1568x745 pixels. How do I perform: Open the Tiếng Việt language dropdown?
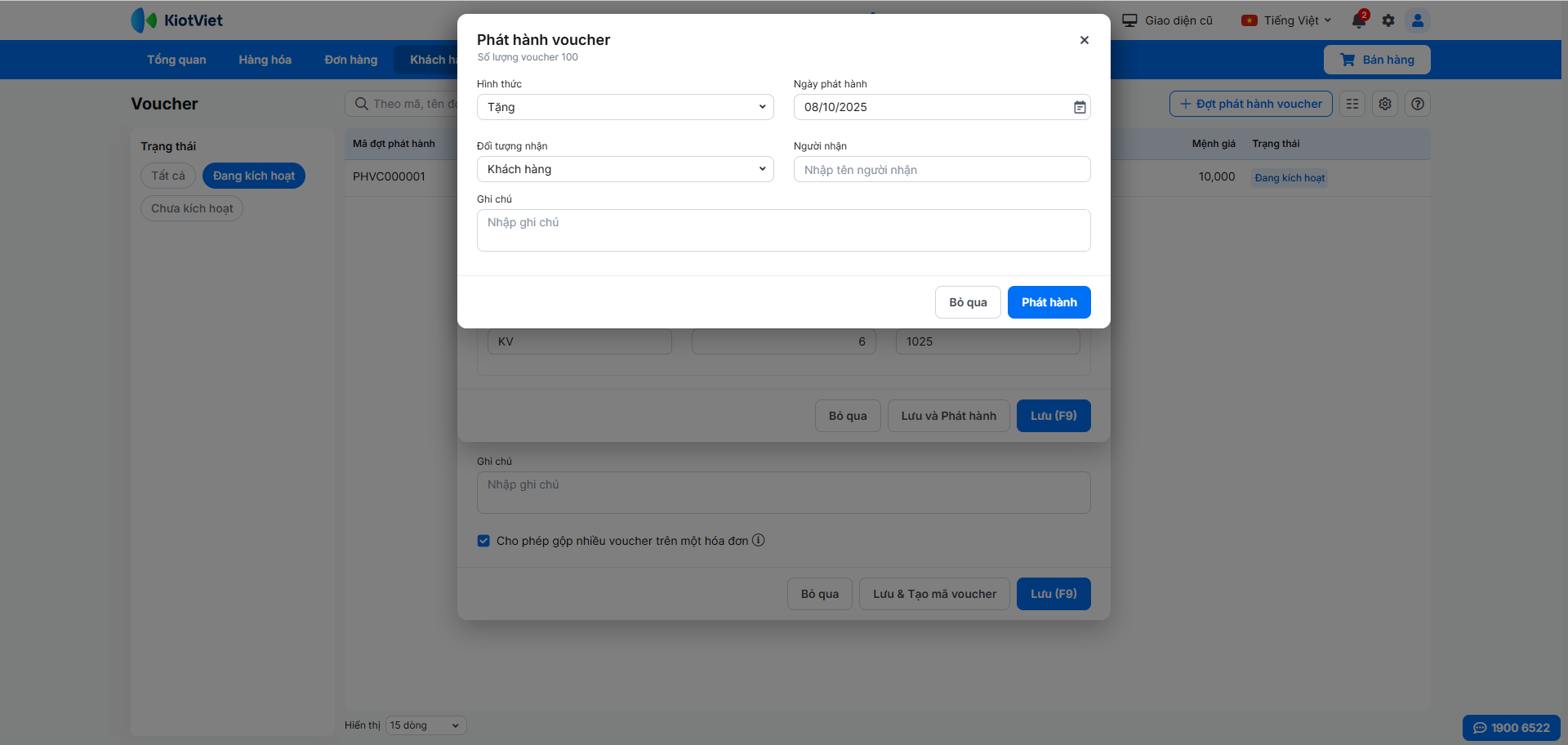tap(1286, 20)
